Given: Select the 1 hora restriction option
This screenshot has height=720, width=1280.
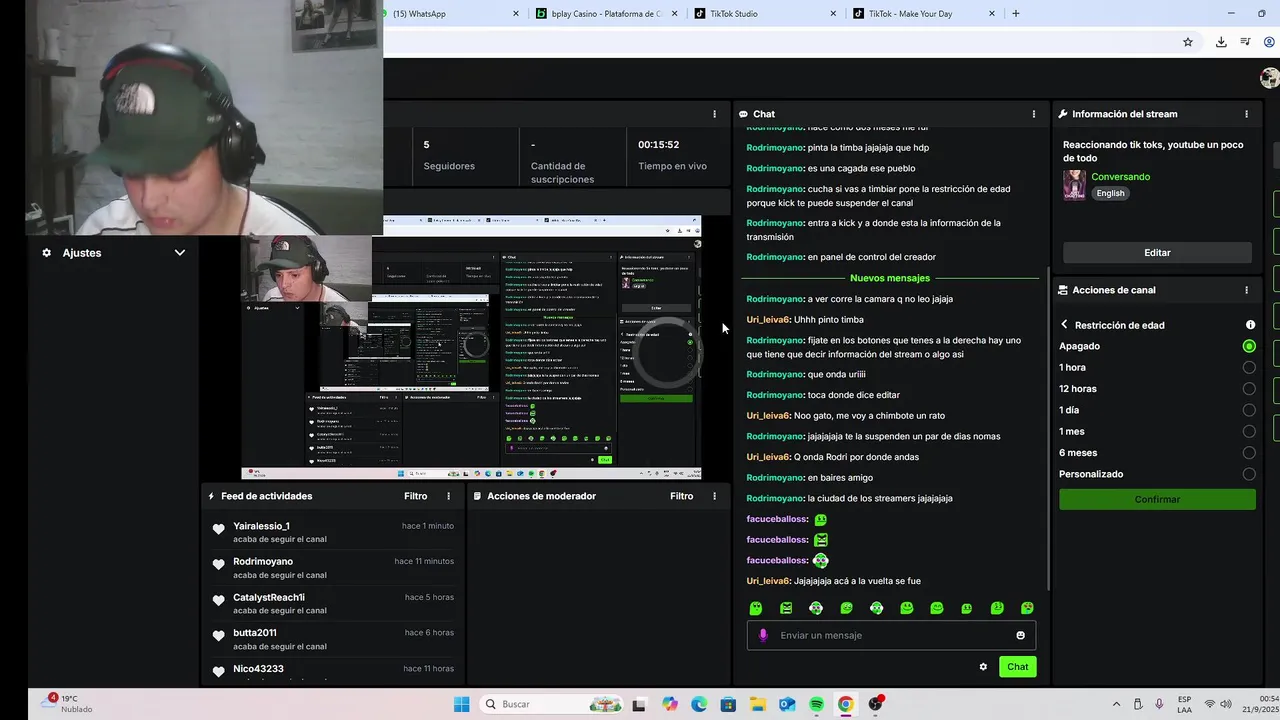Looking at the screenshot, I should tap(1249, 367).
